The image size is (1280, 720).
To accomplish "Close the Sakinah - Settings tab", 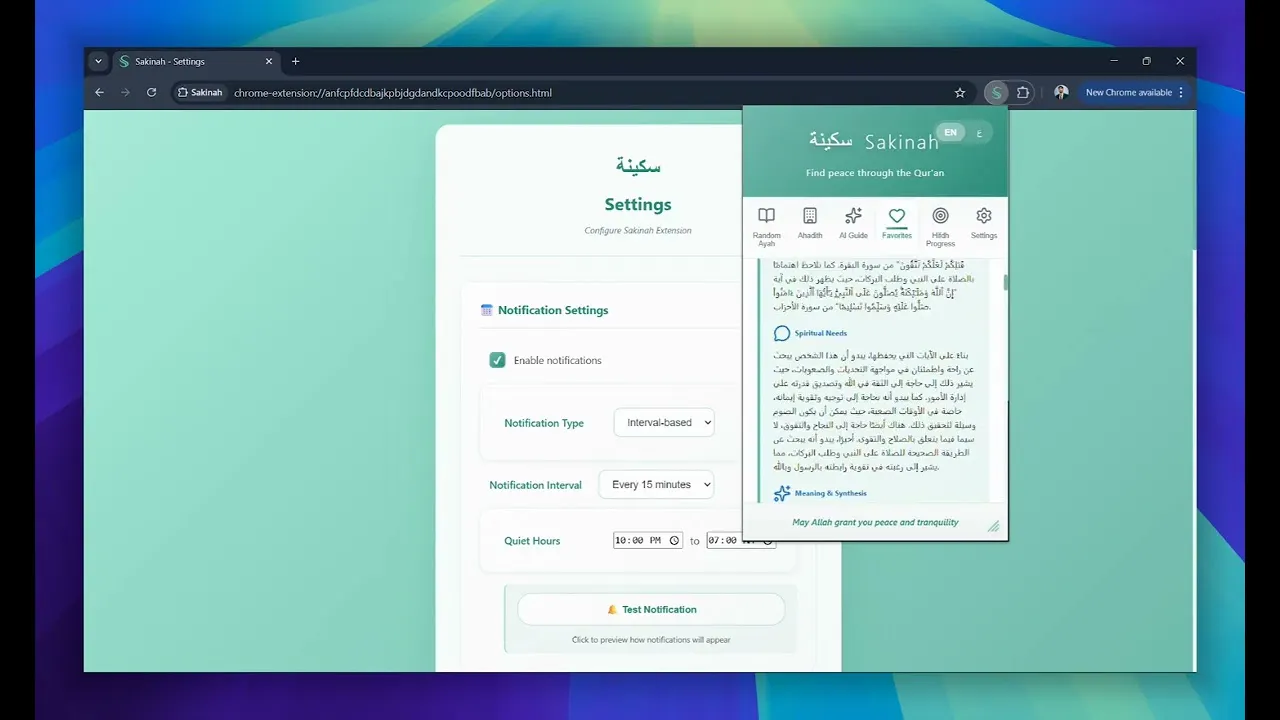I will click(269, 61).
